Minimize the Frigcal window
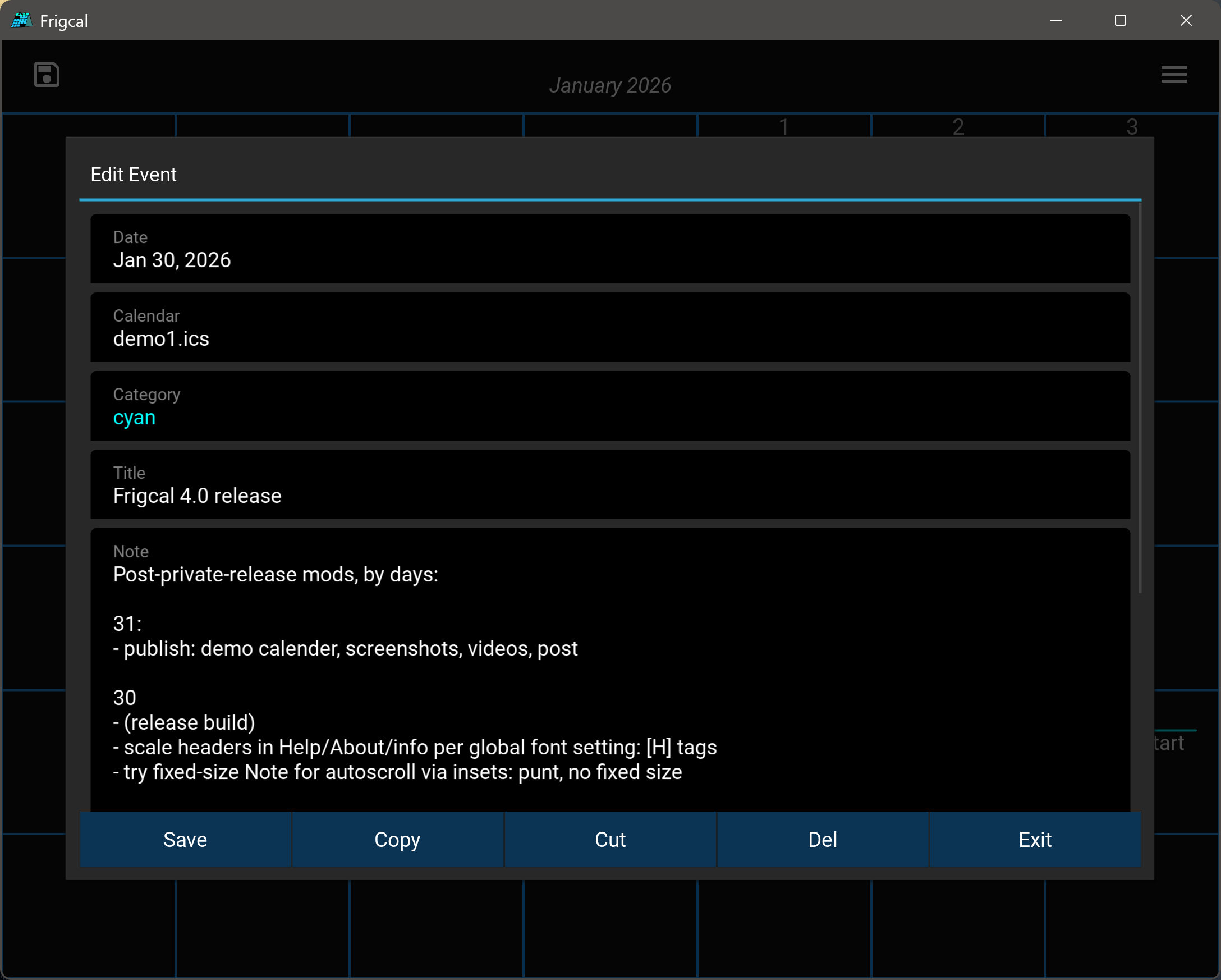Viewport: 1221px width, 980px height. 1055,20
